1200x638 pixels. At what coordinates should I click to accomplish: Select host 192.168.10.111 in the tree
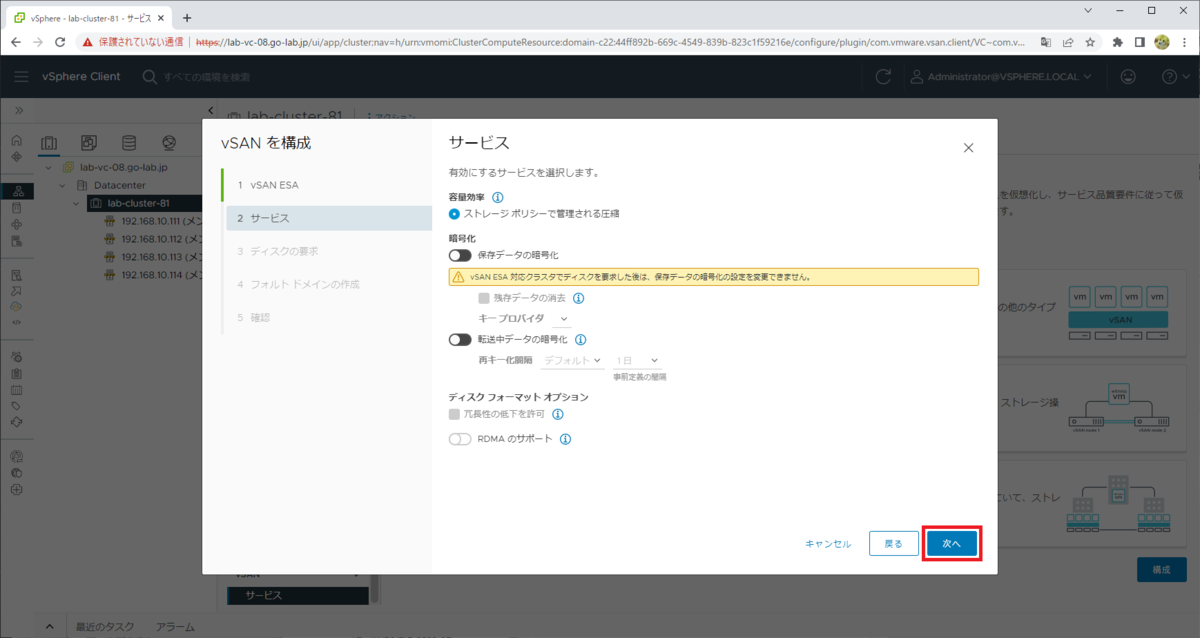pyautogui.click(x=155, y=221)
